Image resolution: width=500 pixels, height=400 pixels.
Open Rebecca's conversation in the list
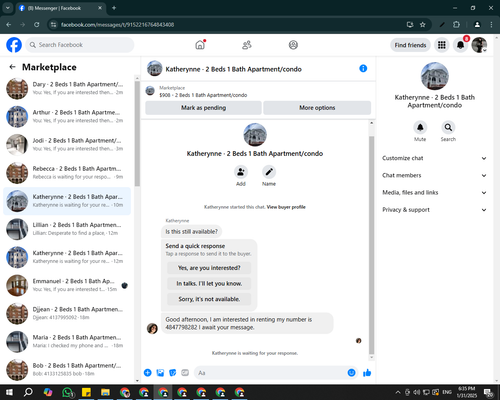tap(67, 173)
